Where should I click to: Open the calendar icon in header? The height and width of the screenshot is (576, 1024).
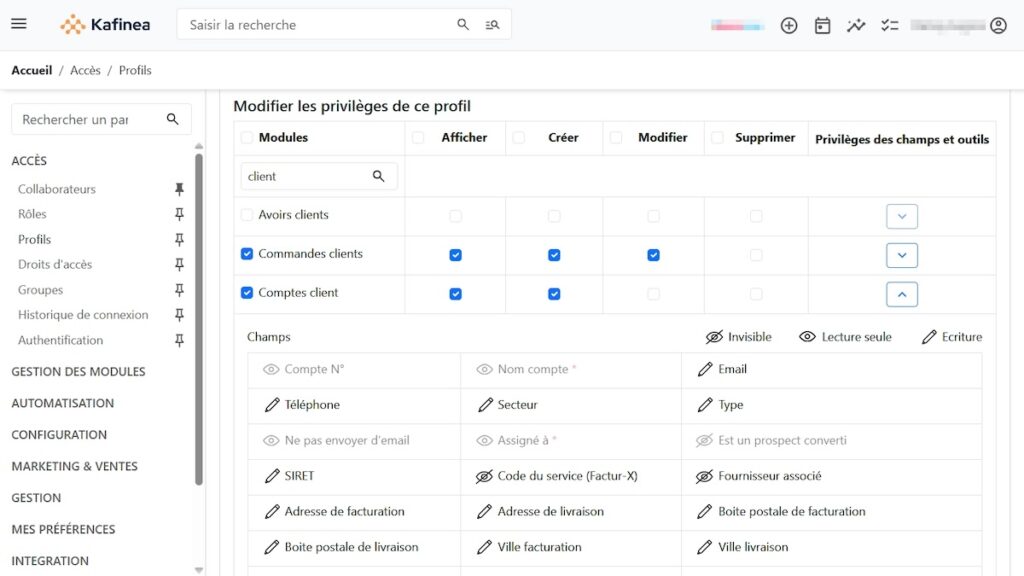(x=822, y=26)
